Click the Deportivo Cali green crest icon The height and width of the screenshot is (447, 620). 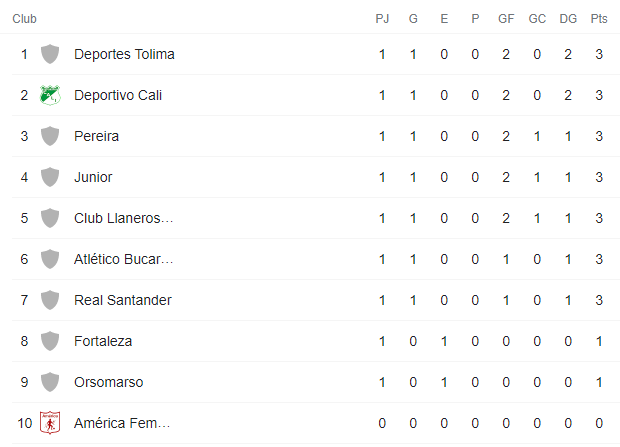click(50, 95)
